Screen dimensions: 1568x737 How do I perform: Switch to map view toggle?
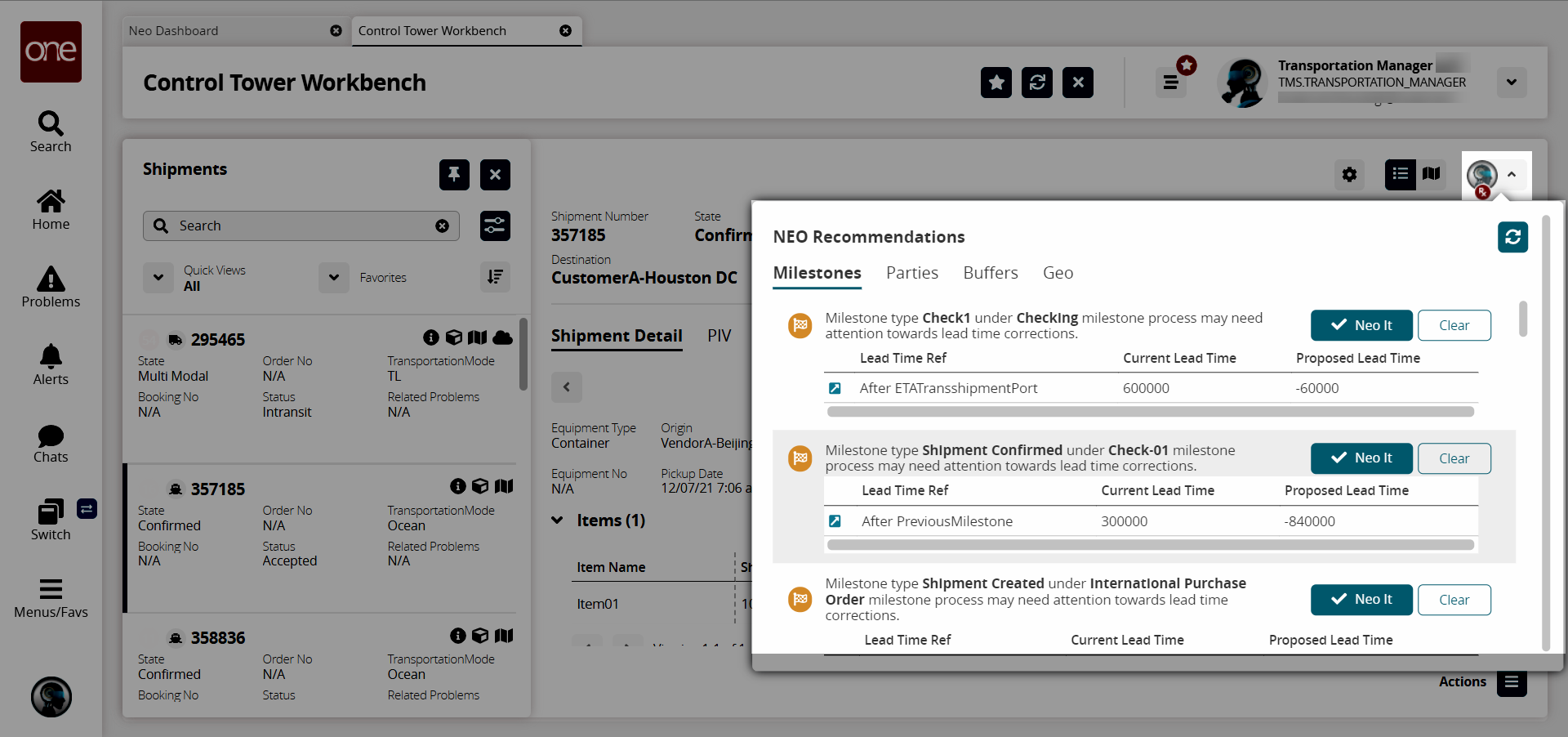coord(1431,174)
